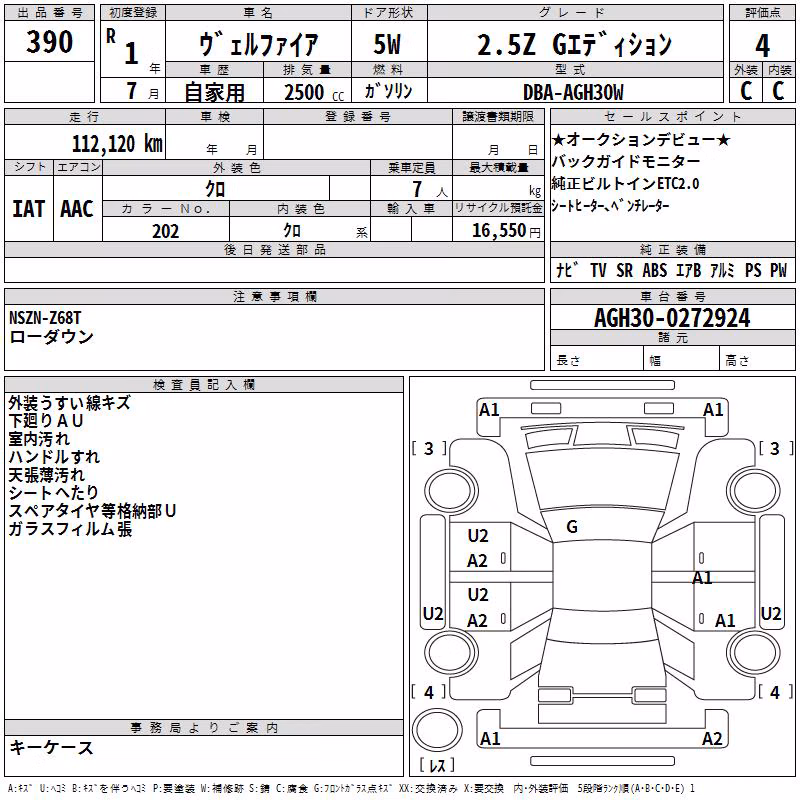Select exterior color value クロ under 外装色
The image size is (800, 800).
coord(215,189)
